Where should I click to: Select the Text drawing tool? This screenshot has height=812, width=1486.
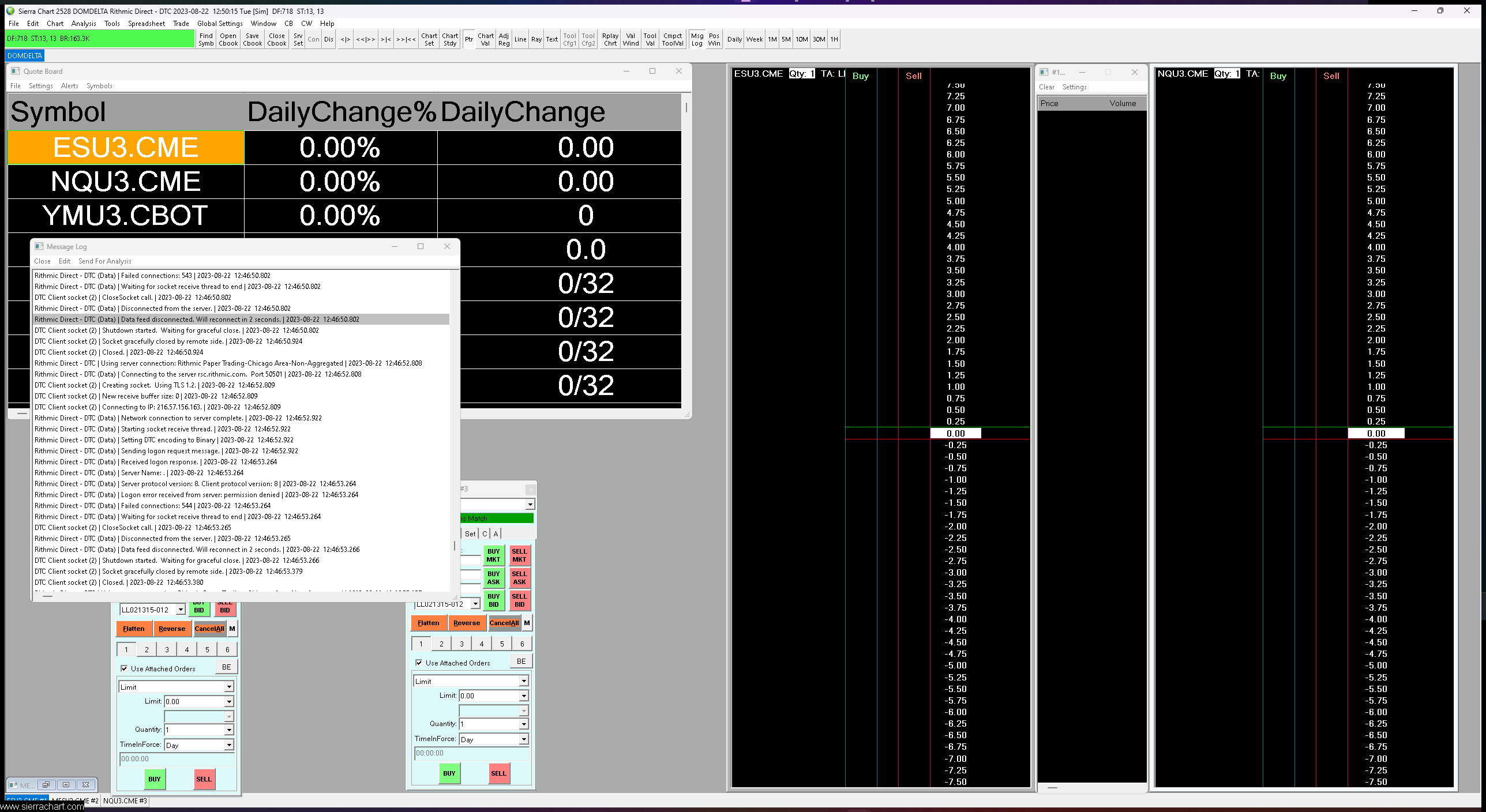coord(551,39)
